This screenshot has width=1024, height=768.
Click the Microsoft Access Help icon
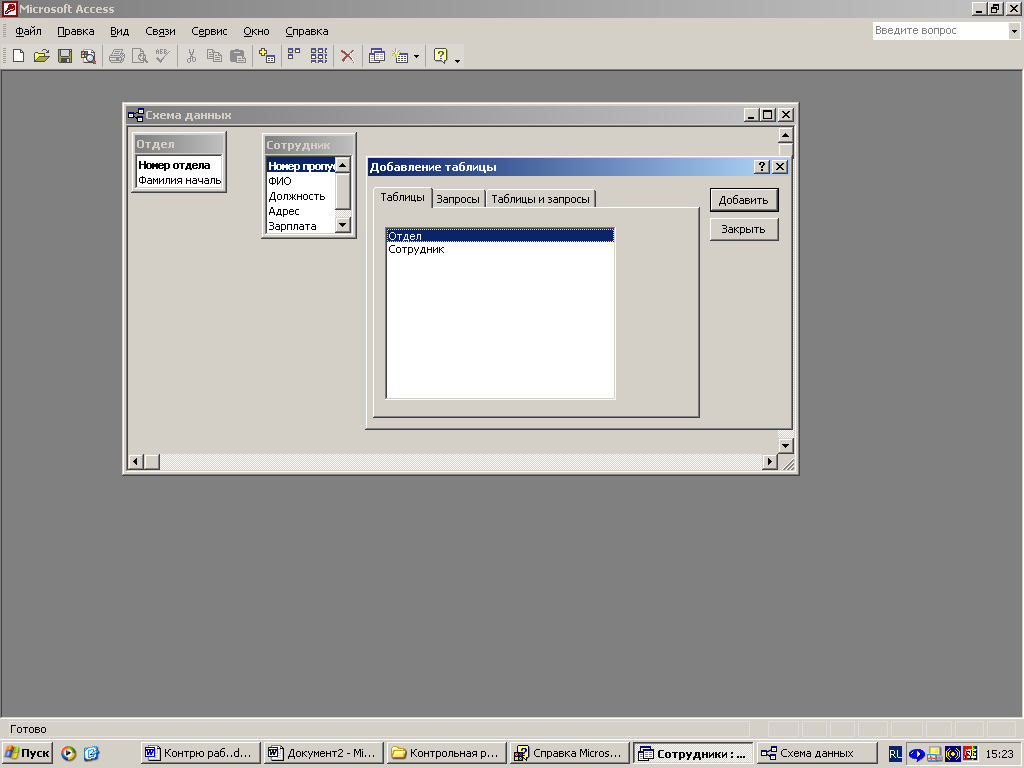click(441, 56)
